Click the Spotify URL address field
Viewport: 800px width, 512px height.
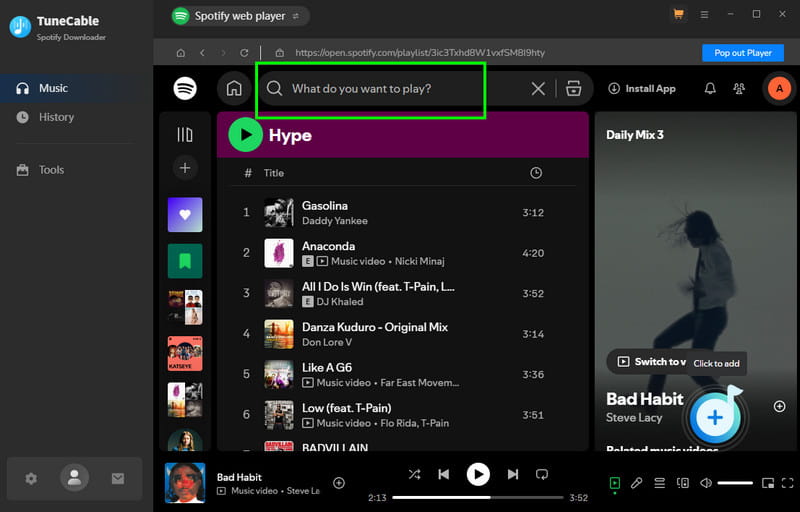tap(419, 53)
